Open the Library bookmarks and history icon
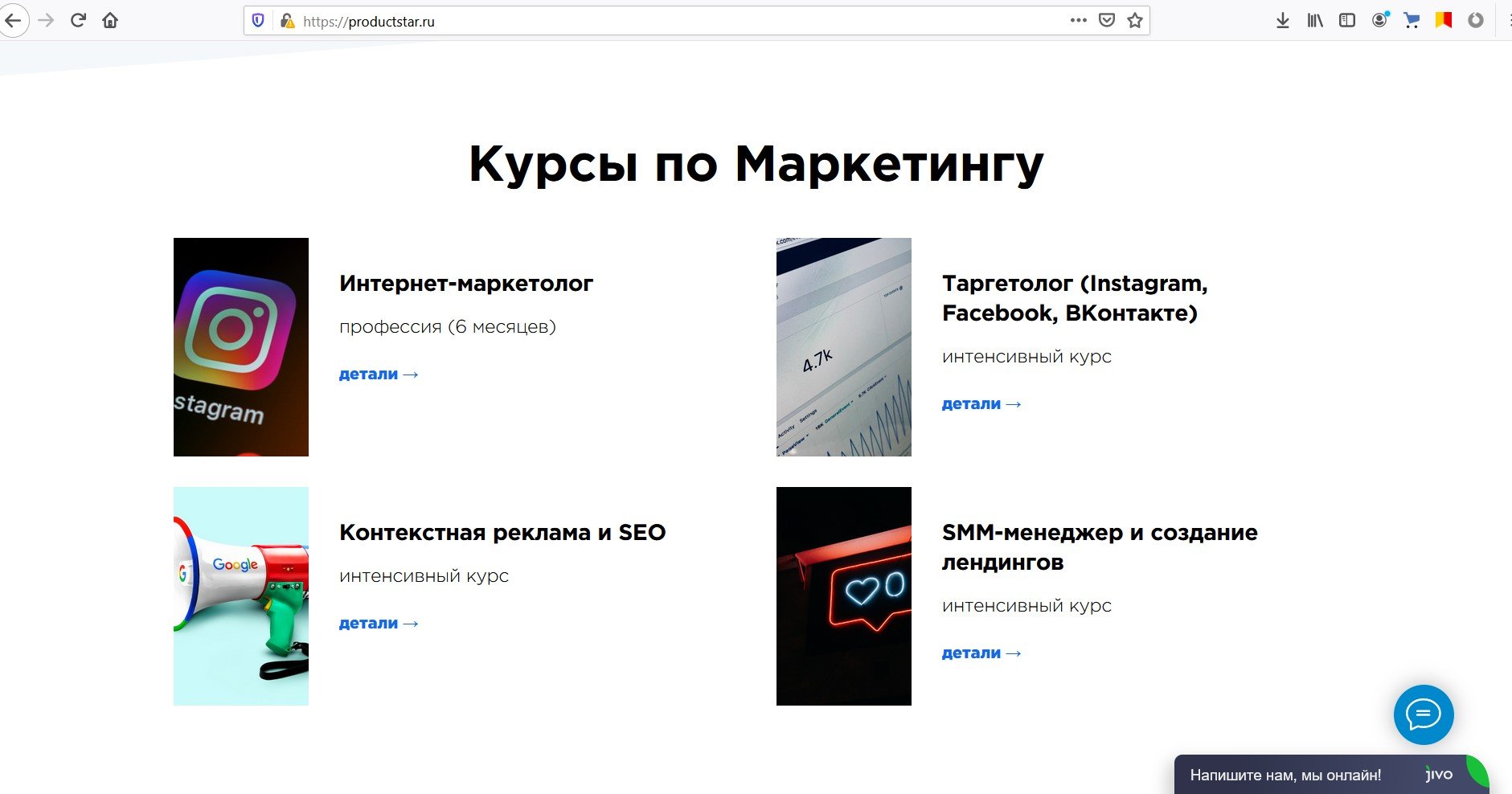The image size is (1512, 794). 1315,21
